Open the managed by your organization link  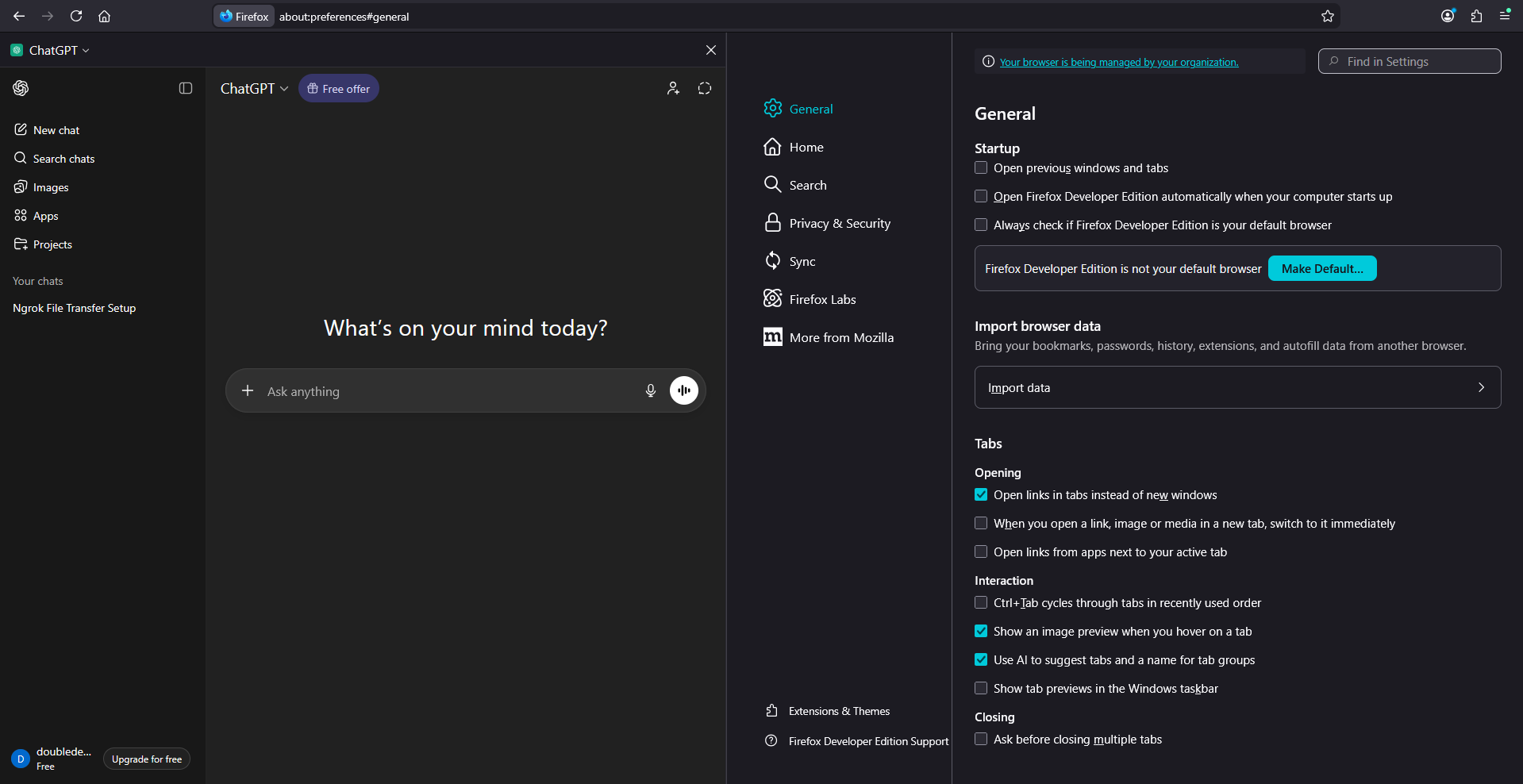point(1118,62)
